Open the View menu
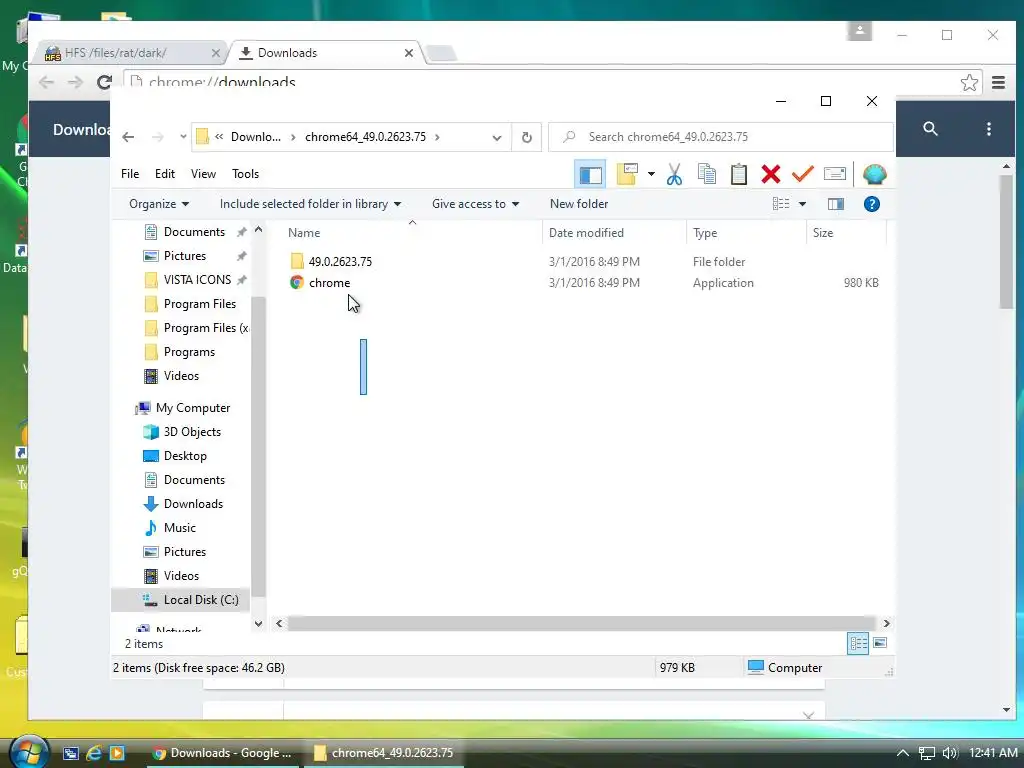1024x768 pixels. click(x=203, y=174)
